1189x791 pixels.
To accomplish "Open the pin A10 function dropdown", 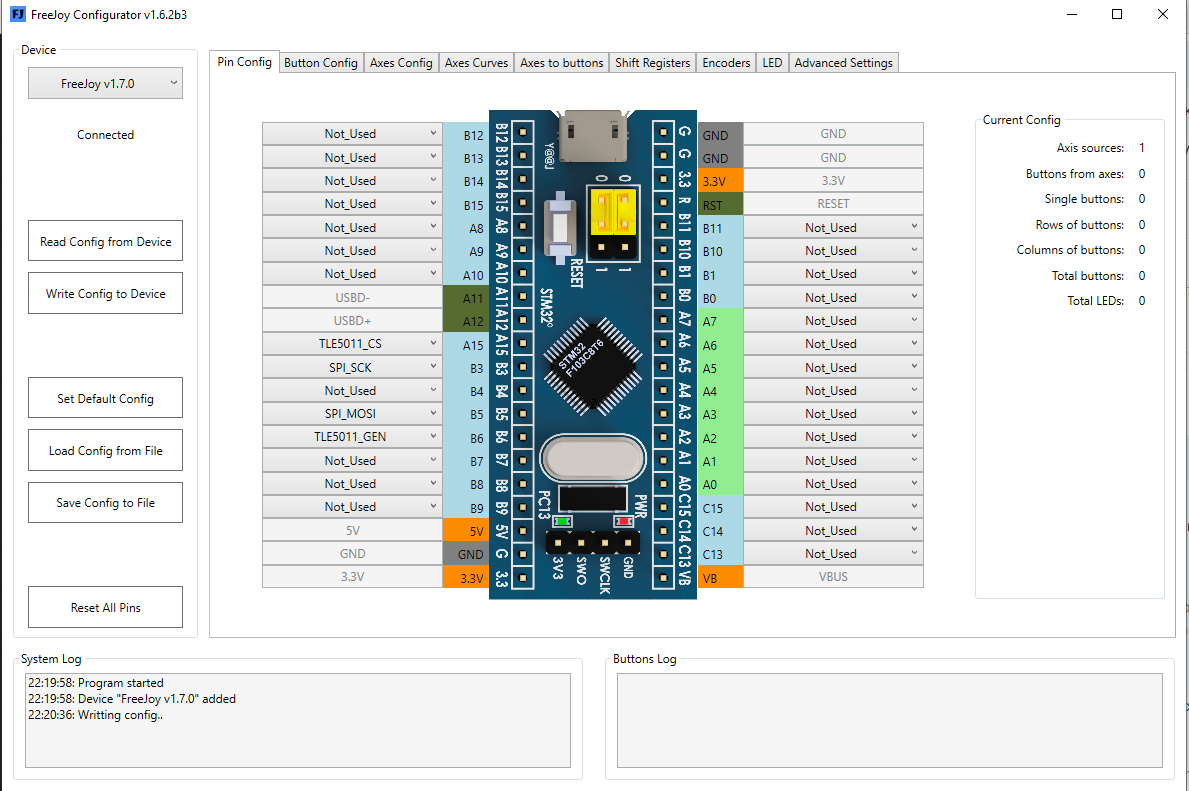I will 352,274.
